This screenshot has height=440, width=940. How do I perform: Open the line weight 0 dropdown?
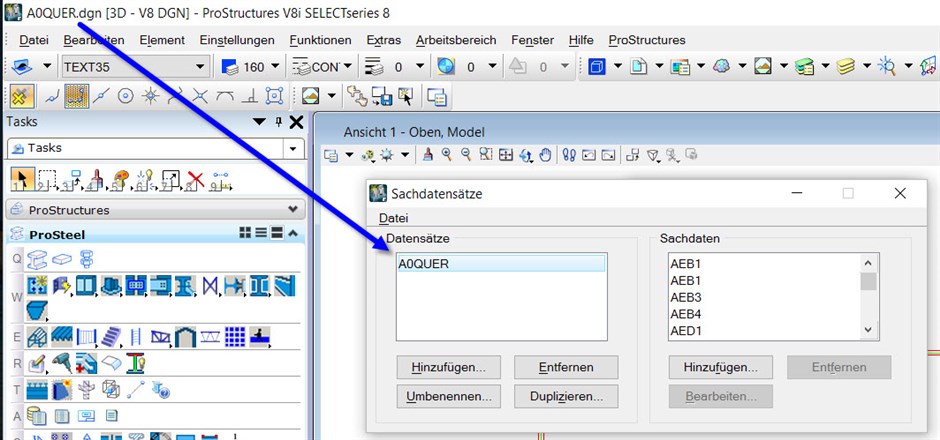[x=420, y=67]
